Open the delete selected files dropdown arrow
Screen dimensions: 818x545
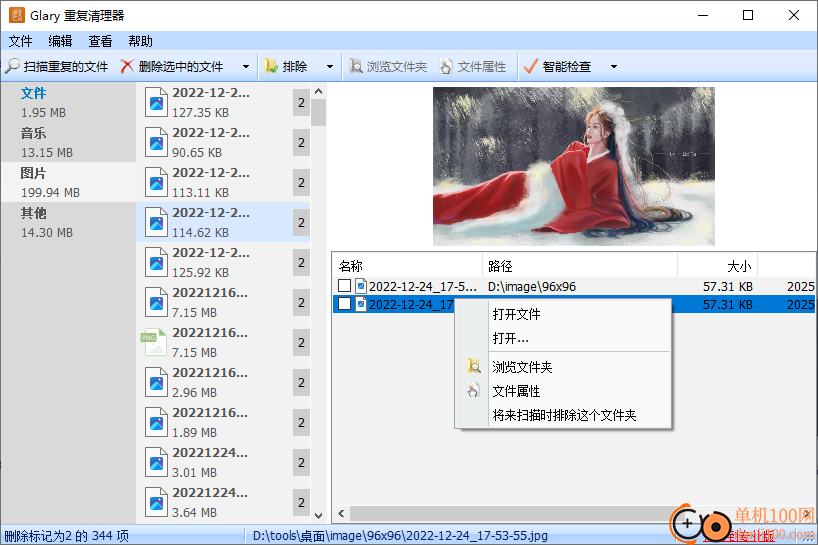coord(246,67)
